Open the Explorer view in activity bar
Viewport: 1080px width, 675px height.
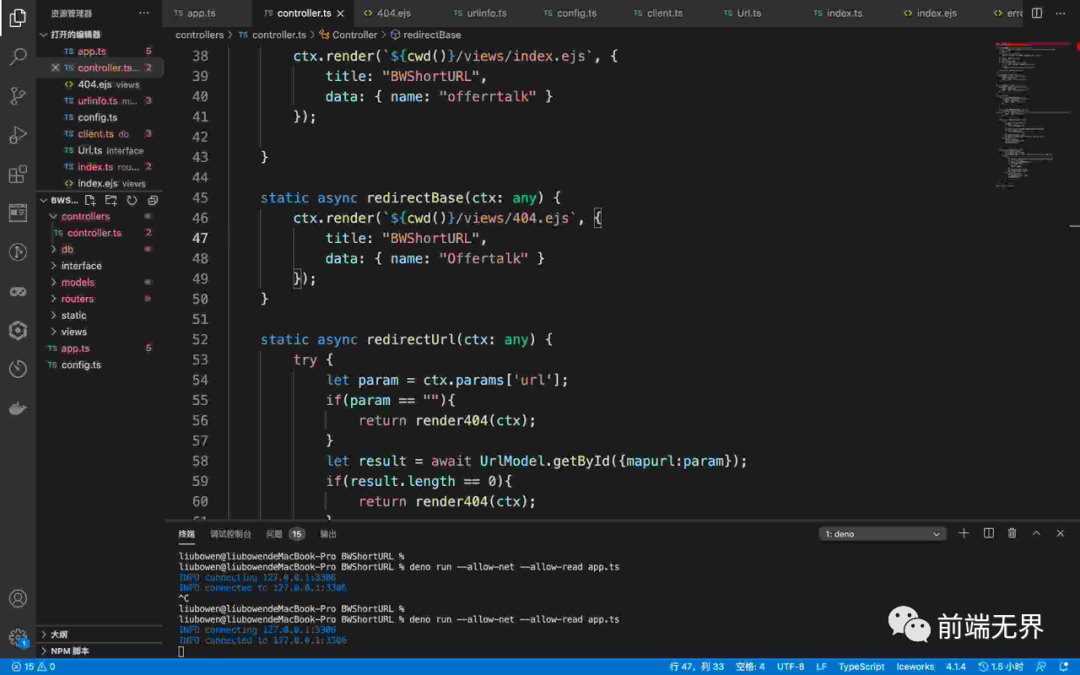[18, 17]
